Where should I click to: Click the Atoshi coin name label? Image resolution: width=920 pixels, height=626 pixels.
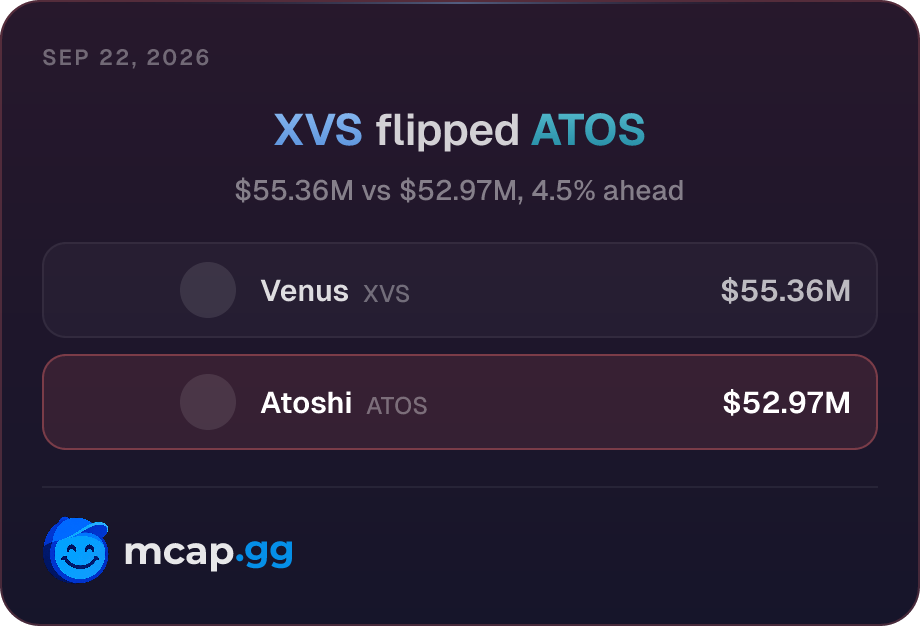[x=306, y=402]
